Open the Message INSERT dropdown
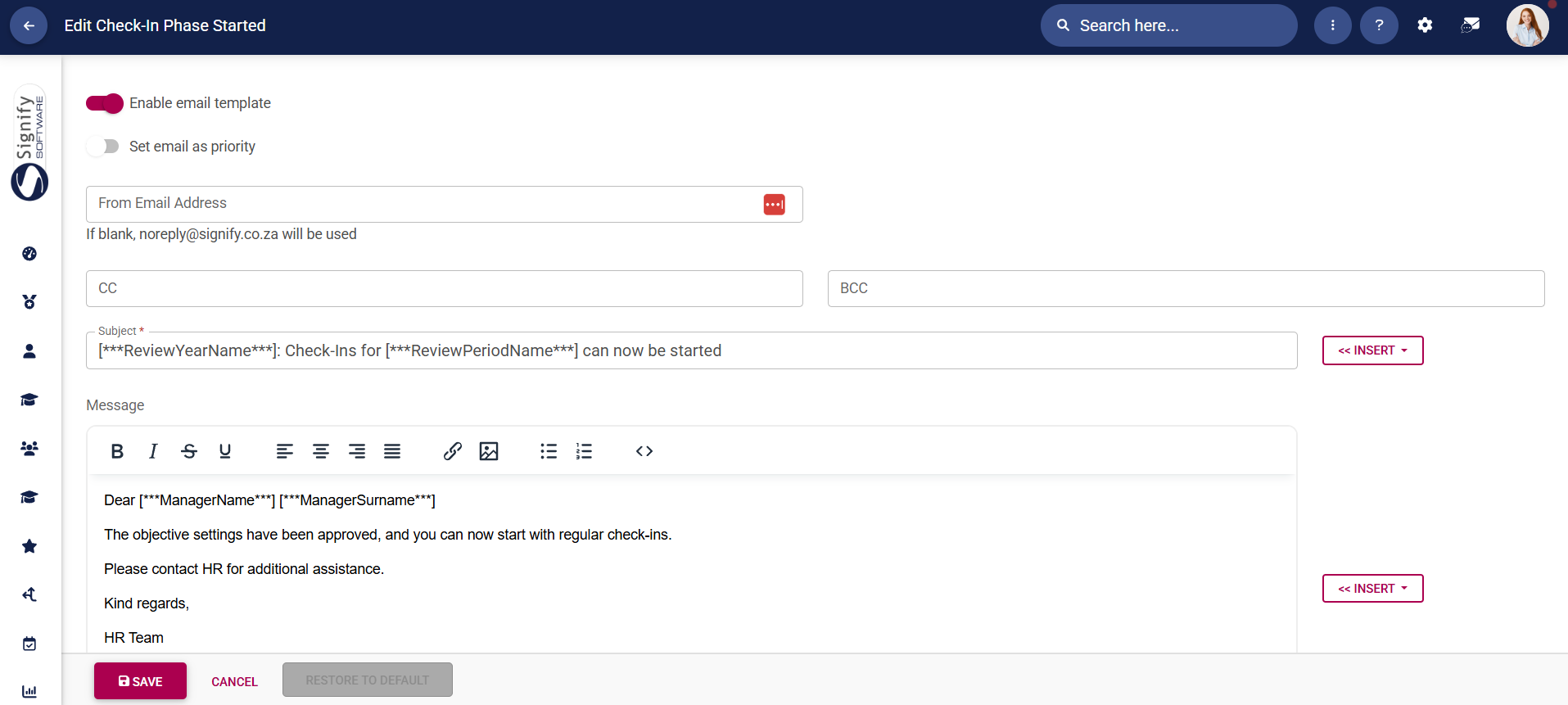Screen dimensions: 1568x705 (1373, 589)
